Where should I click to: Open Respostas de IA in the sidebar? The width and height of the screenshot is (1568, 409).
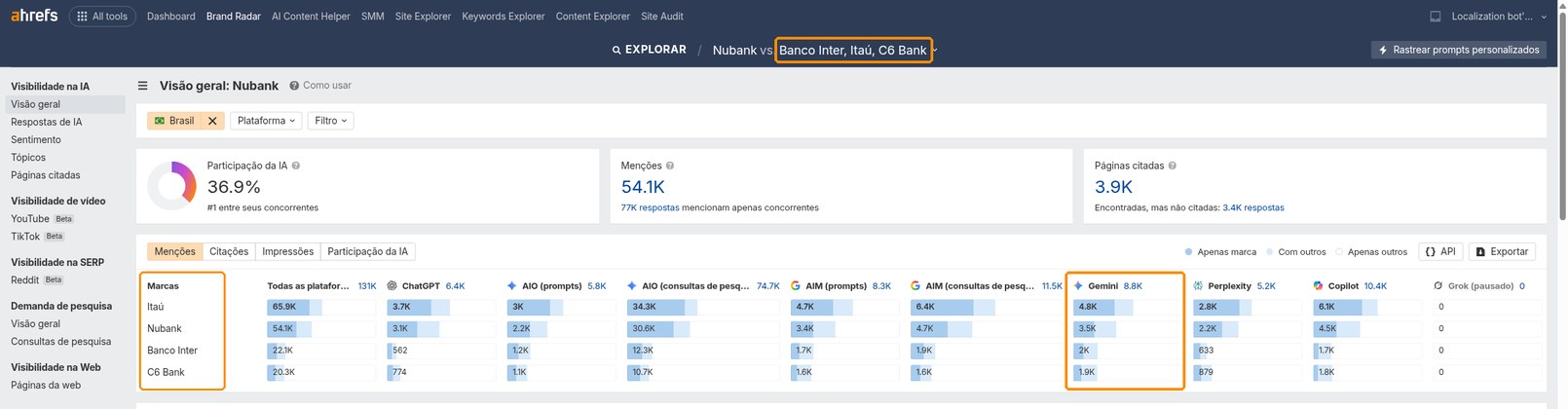click(47, 122)
